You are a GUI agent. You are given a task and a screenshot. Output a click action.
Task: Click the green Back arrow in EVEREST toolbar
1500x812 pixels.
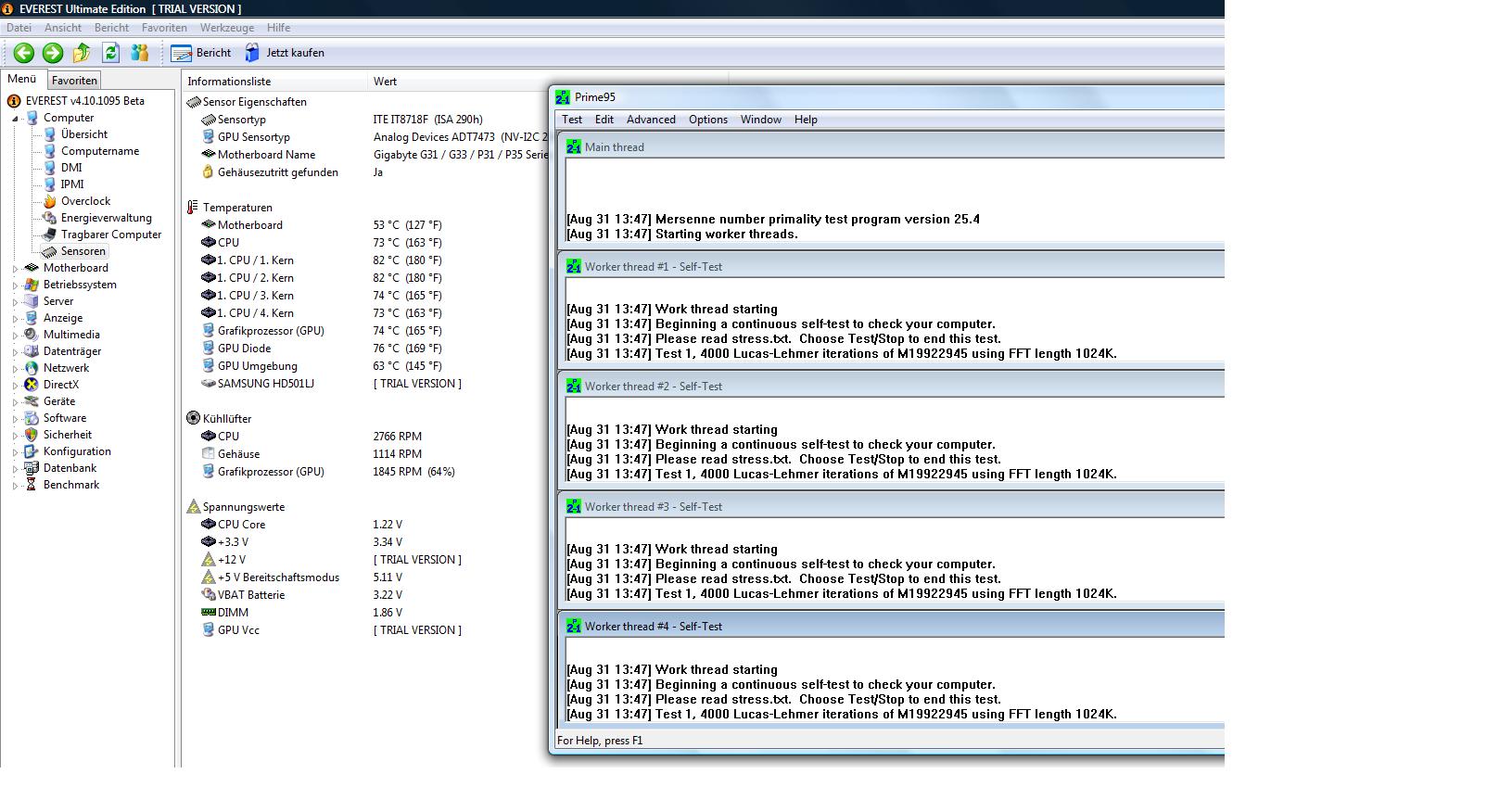pos(24,53)
